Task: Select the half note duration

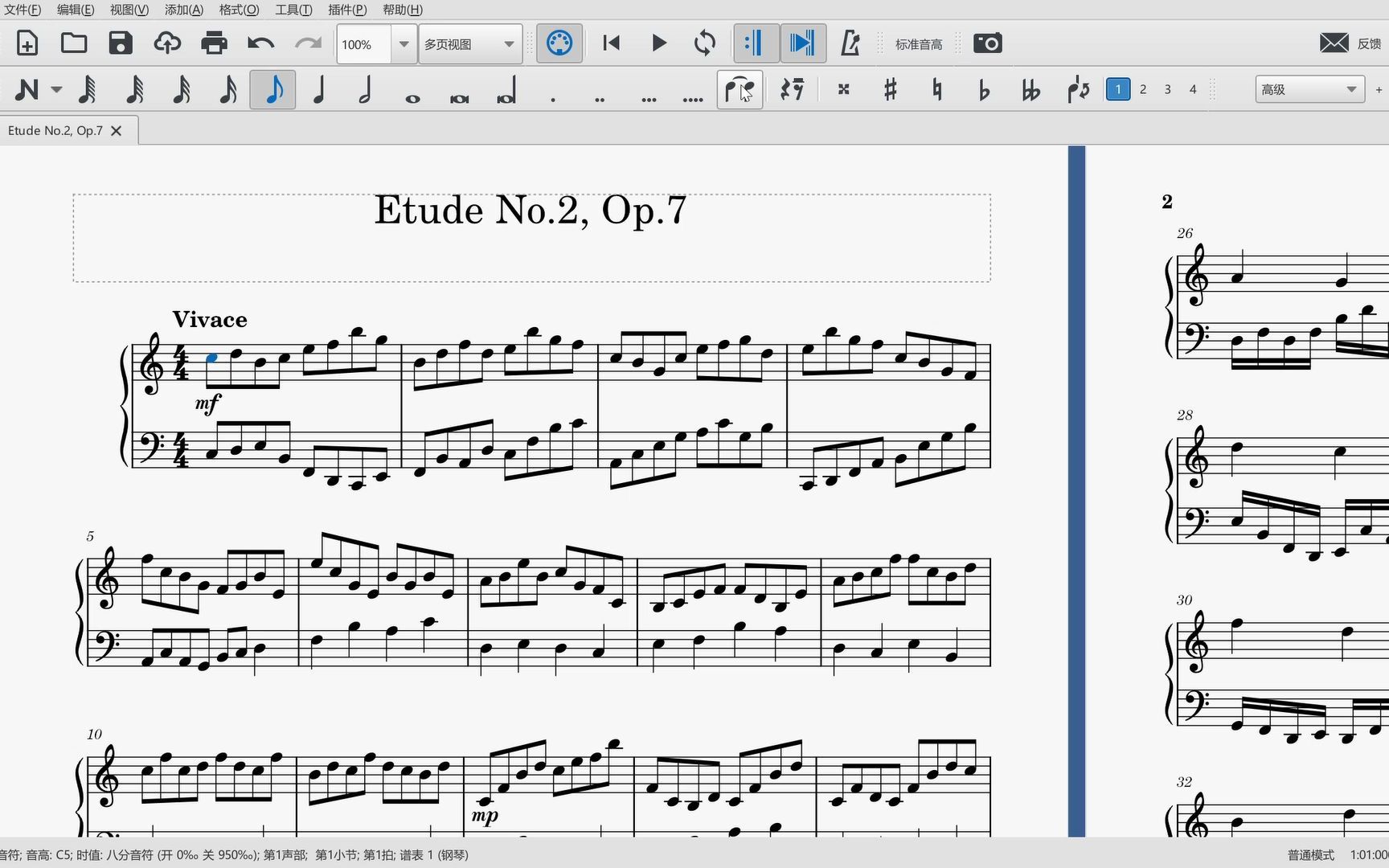Action: [x=366, y=89]
